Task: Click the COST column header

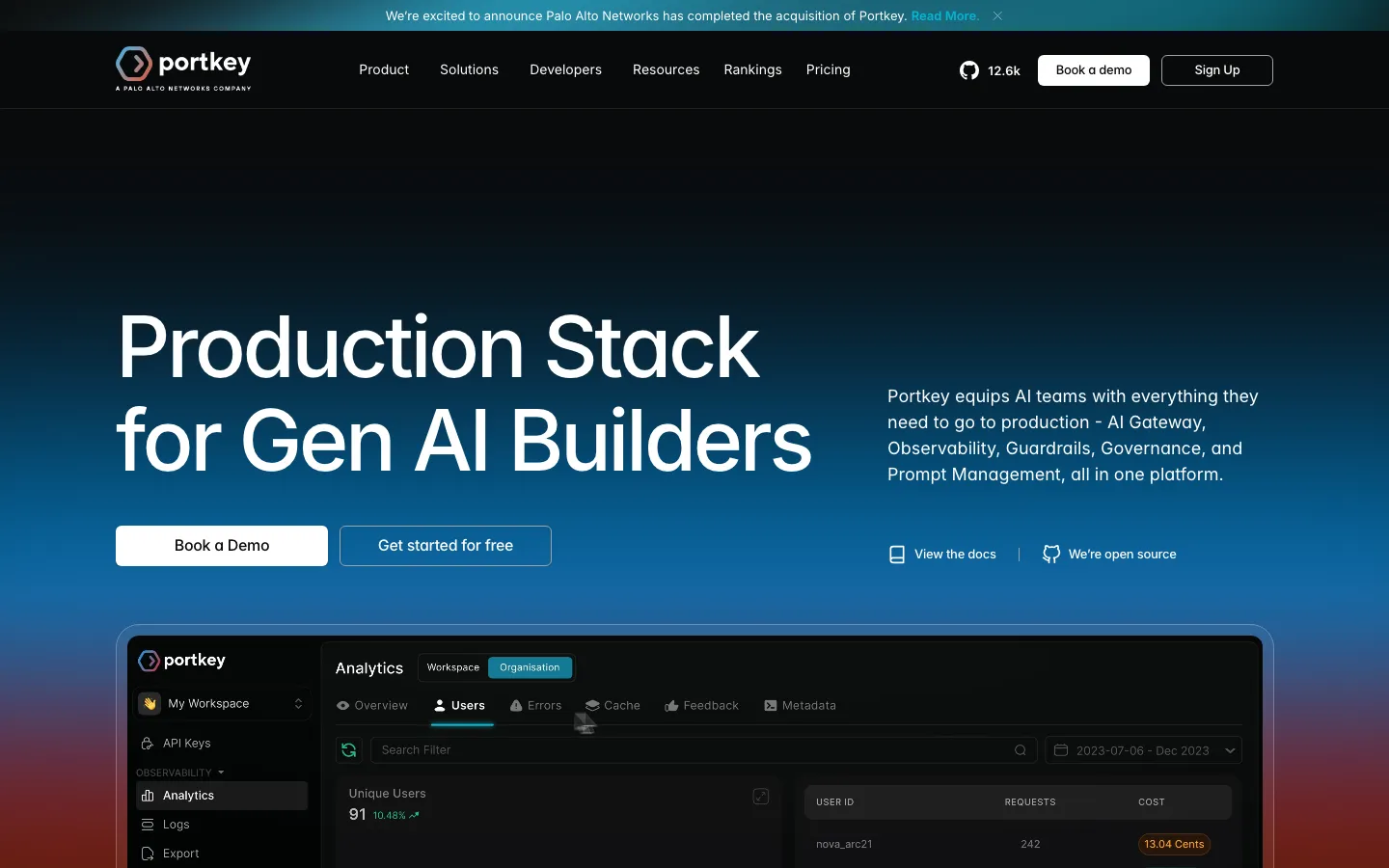Action: [x=1152, y=802]
